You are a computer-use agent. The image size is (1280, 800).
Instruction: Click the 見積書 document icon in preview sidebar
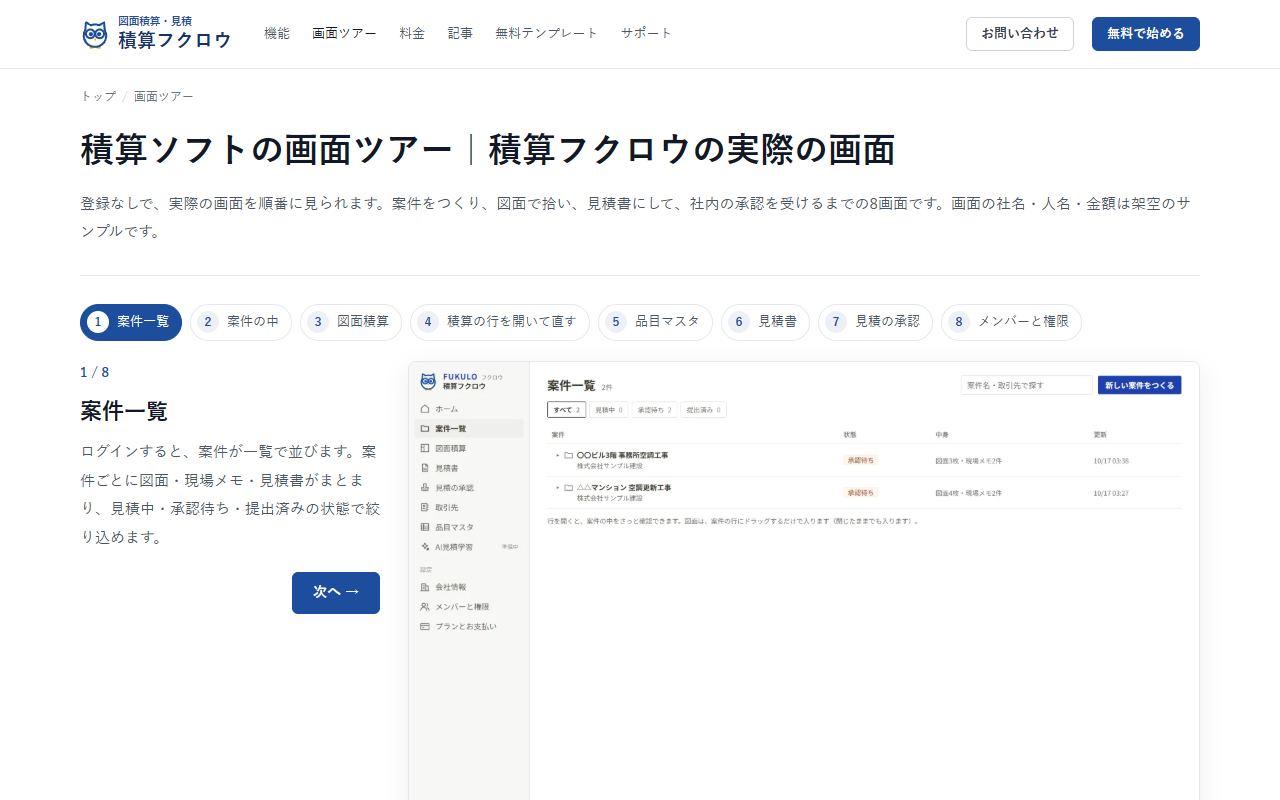pyautogui.click(x=425, y=468)
